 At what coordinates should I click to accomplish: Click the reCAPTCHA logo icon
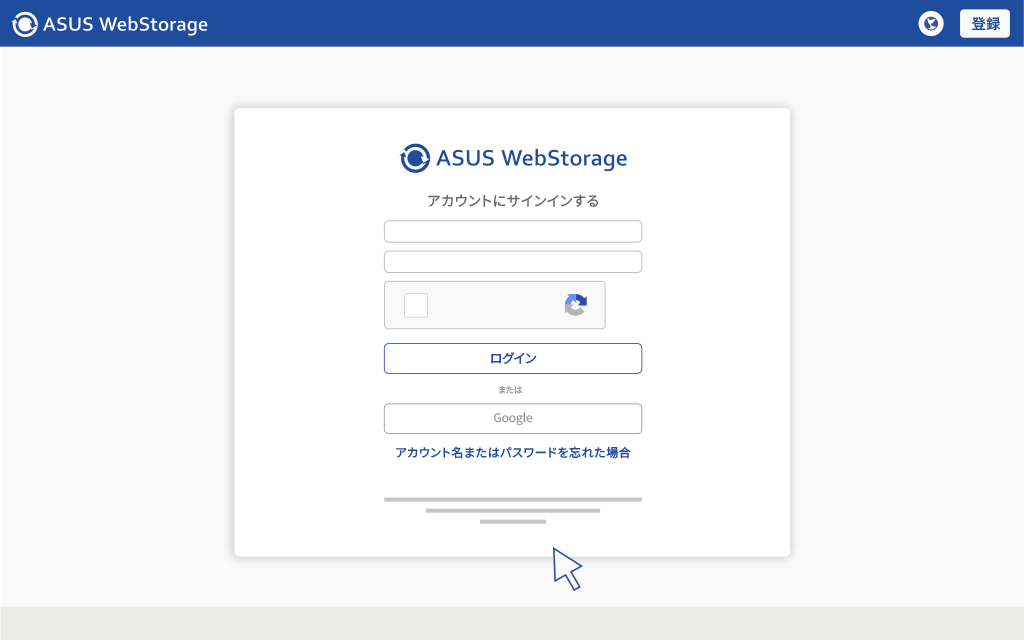575,305
